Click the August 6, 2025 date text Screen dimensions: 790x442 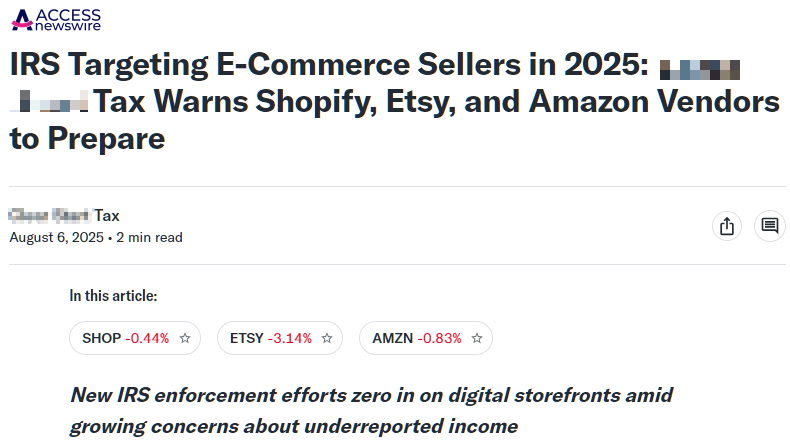[56, 237]
